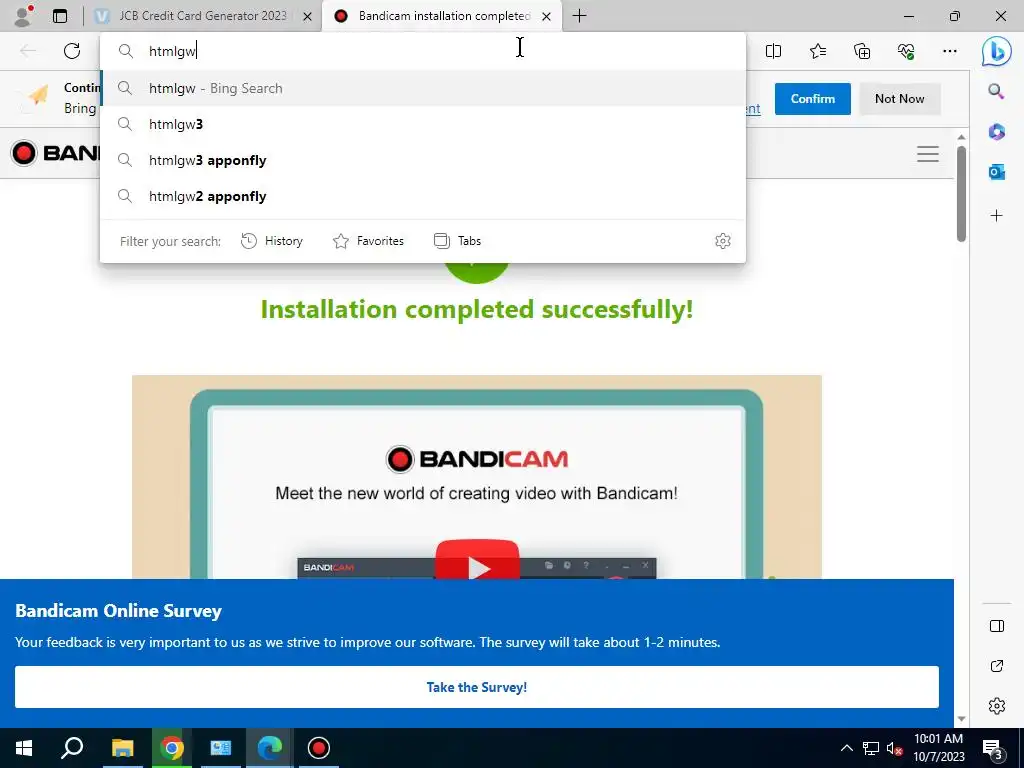Click inside the address bar text field
This screenshot has height=768, width=1024.
(423, 51)
